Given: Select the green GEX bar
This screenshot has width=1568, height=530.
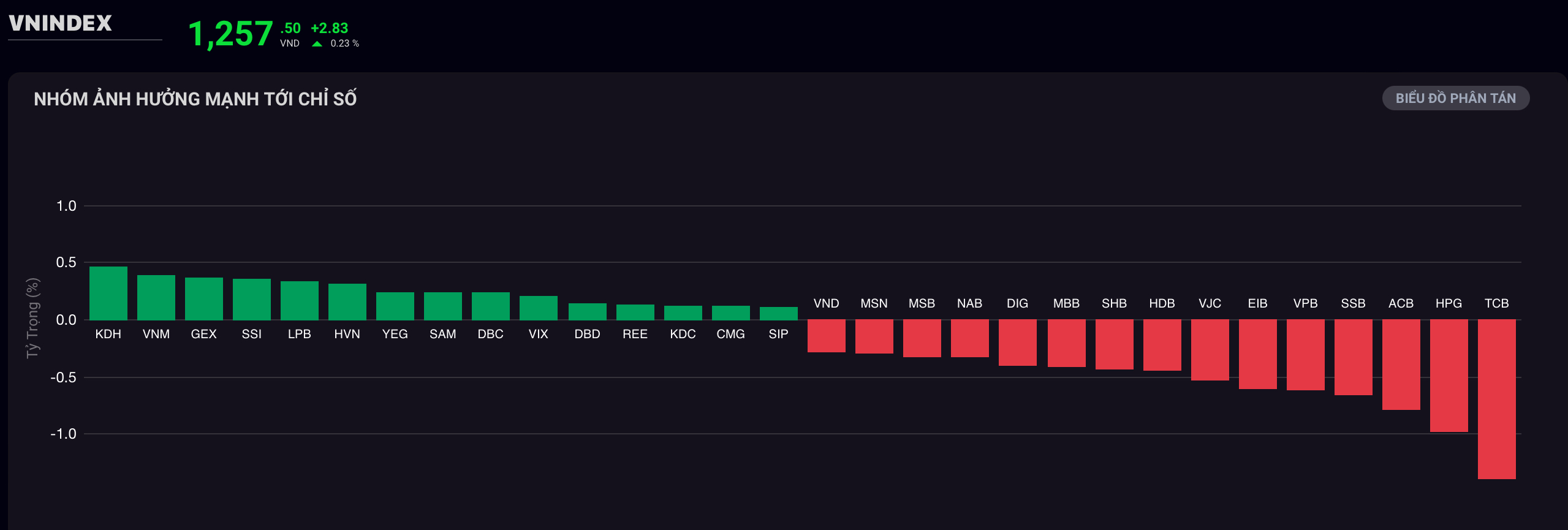Looking at the screenshot, I should pyautogui.click(x=204, y=298).
